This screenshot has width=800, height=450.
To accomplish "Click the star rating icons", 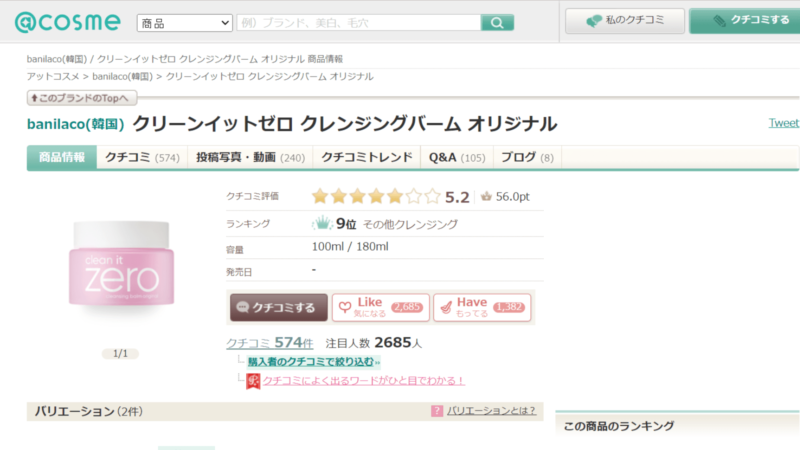I will pyautogui.click(x=376, y=196).
